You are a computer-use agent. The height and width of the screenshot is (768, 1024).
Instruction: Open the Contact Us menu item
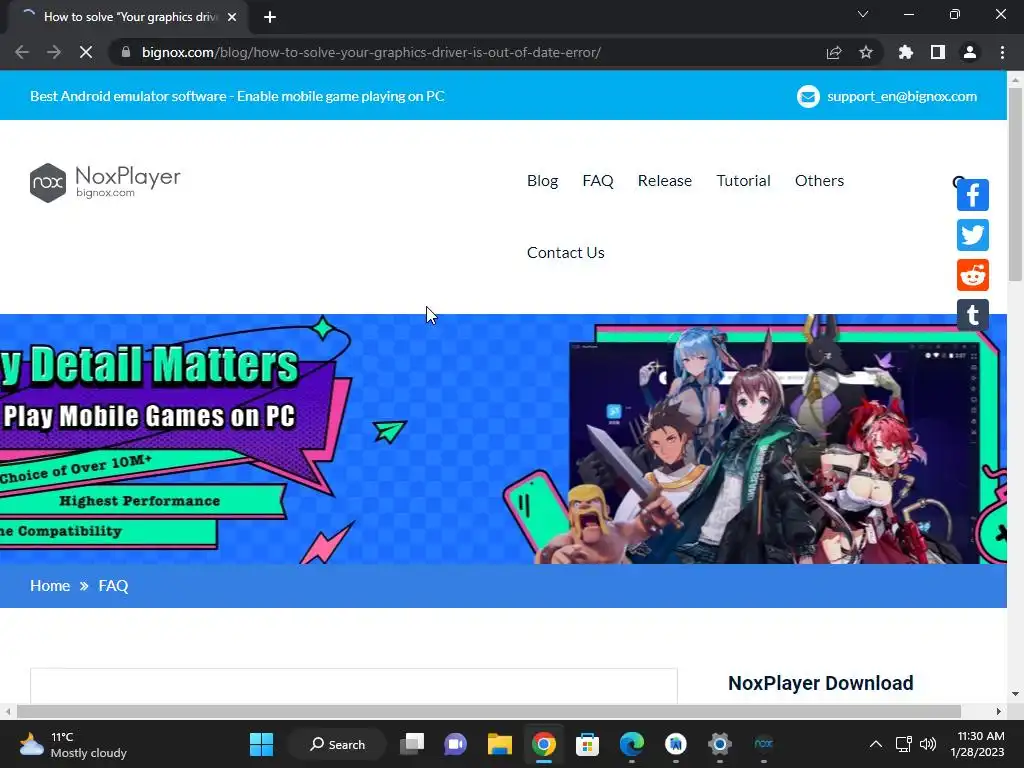566,253
